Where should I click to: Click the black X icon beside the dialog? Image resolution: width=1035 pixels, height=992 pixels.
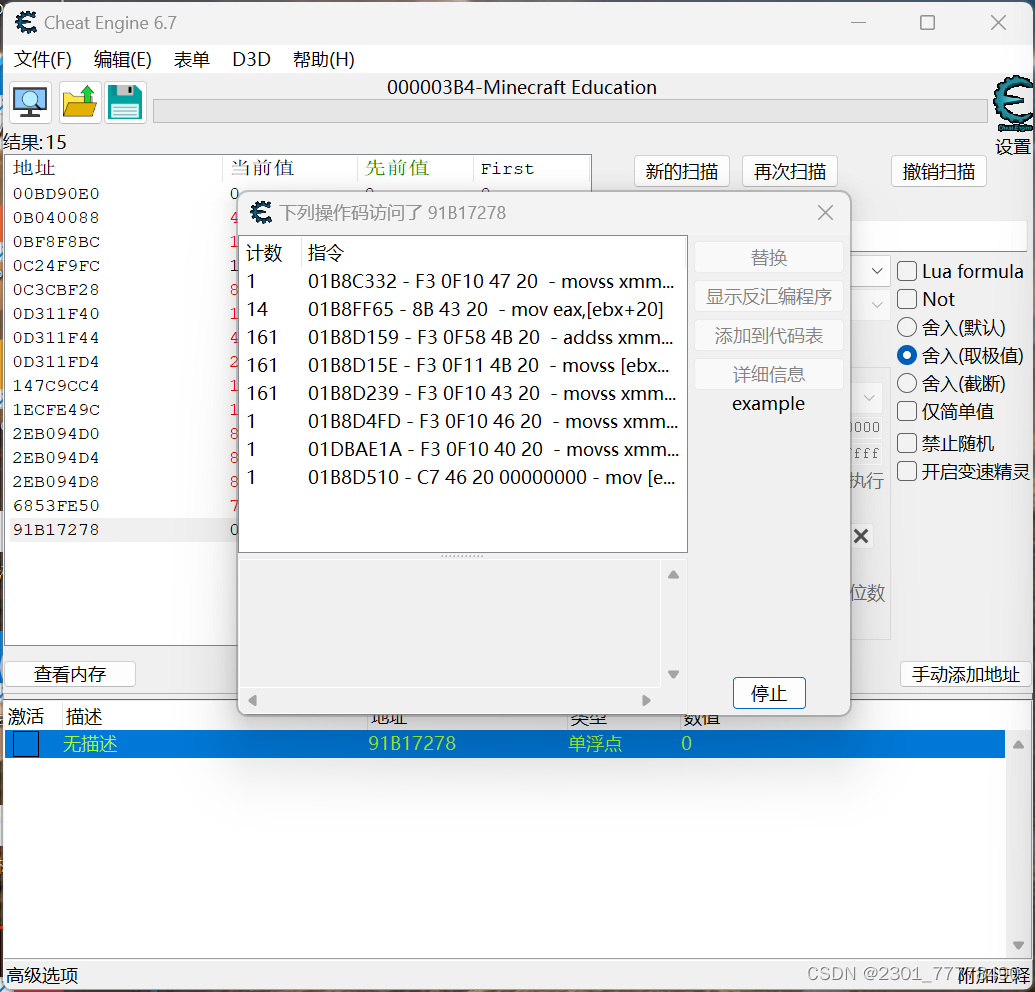pos(861,536)
